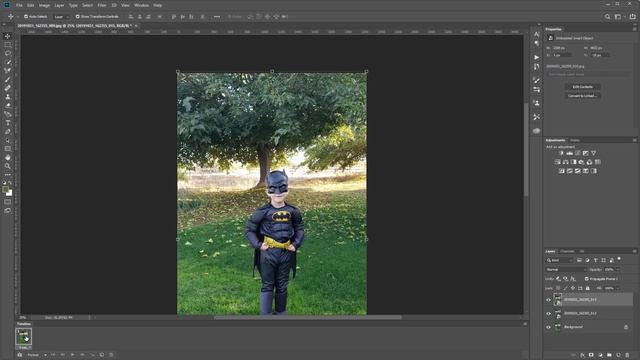
Task: Add an Invert adjustment
Action: pyautogui.click(x=562, y=171)
